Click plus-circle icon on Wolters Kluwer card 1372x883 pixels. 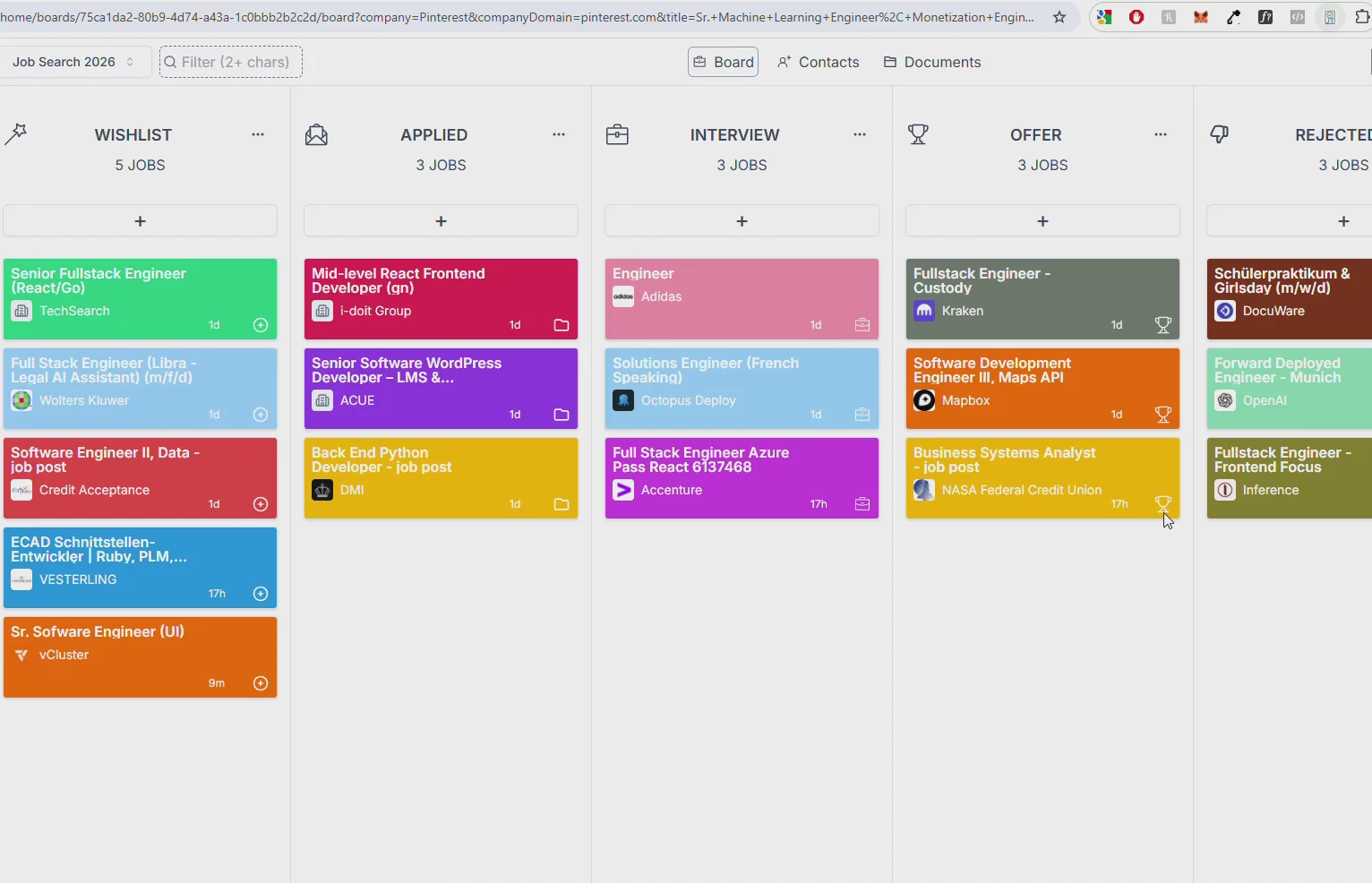point(261,415)
